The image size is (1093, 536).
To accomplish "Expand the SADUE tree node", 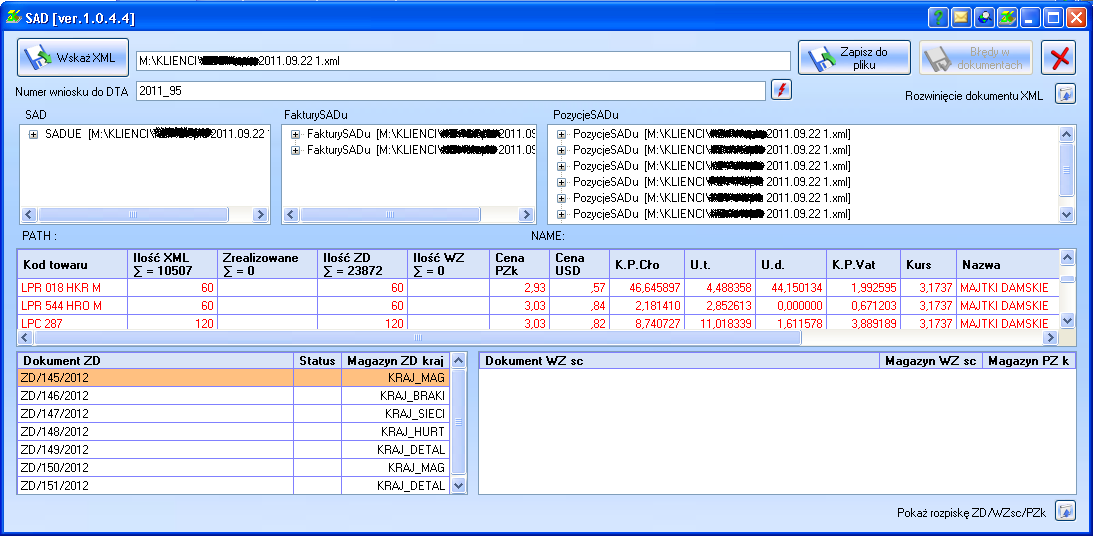I will [x=34, y=134].
